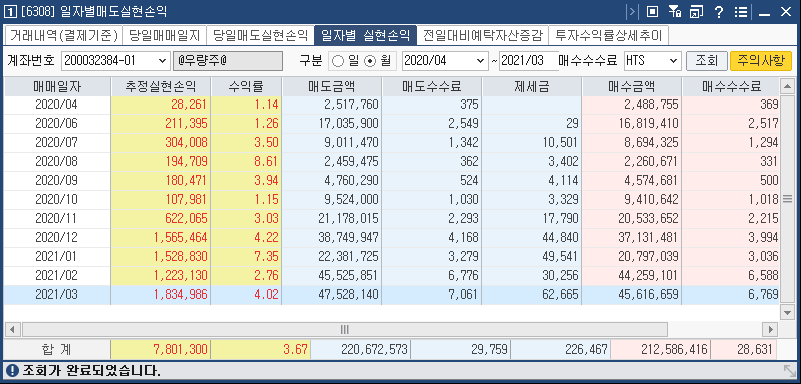Select the 2020/07 row date cell
The image size is (801, 384).
click(x=58, y=142)
